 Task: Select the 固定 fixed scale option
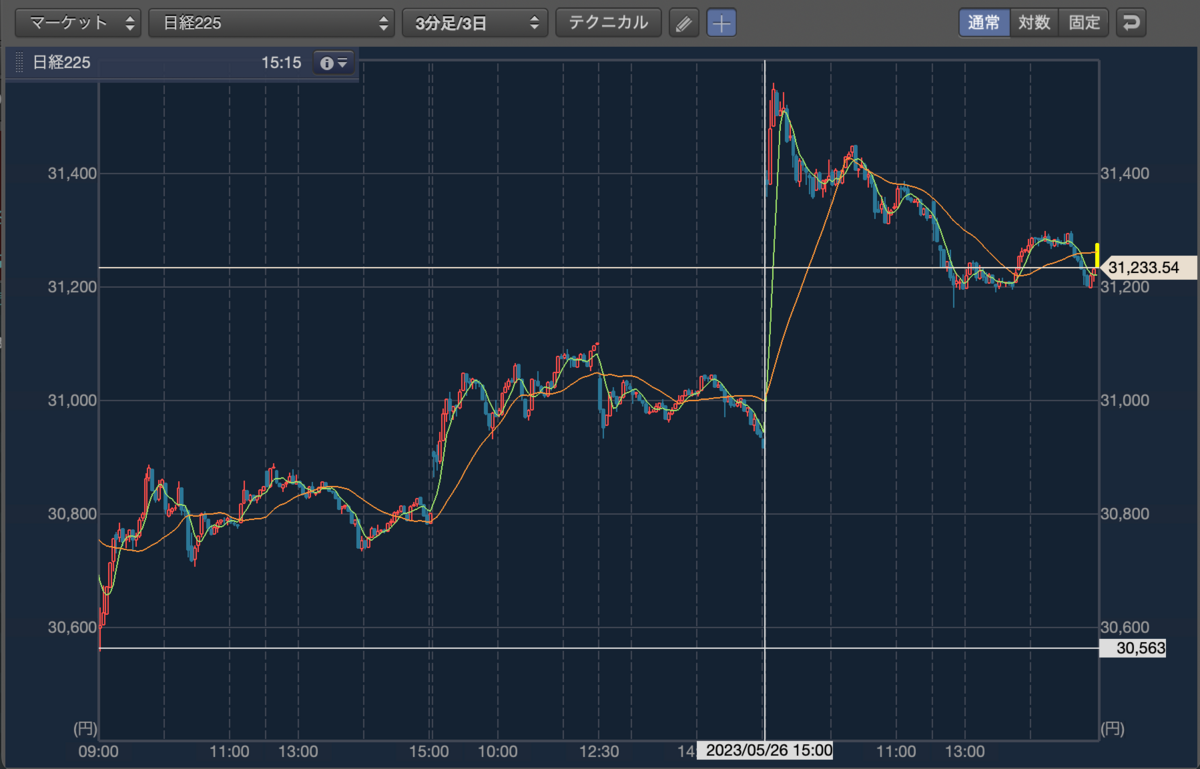point(1083,22)
